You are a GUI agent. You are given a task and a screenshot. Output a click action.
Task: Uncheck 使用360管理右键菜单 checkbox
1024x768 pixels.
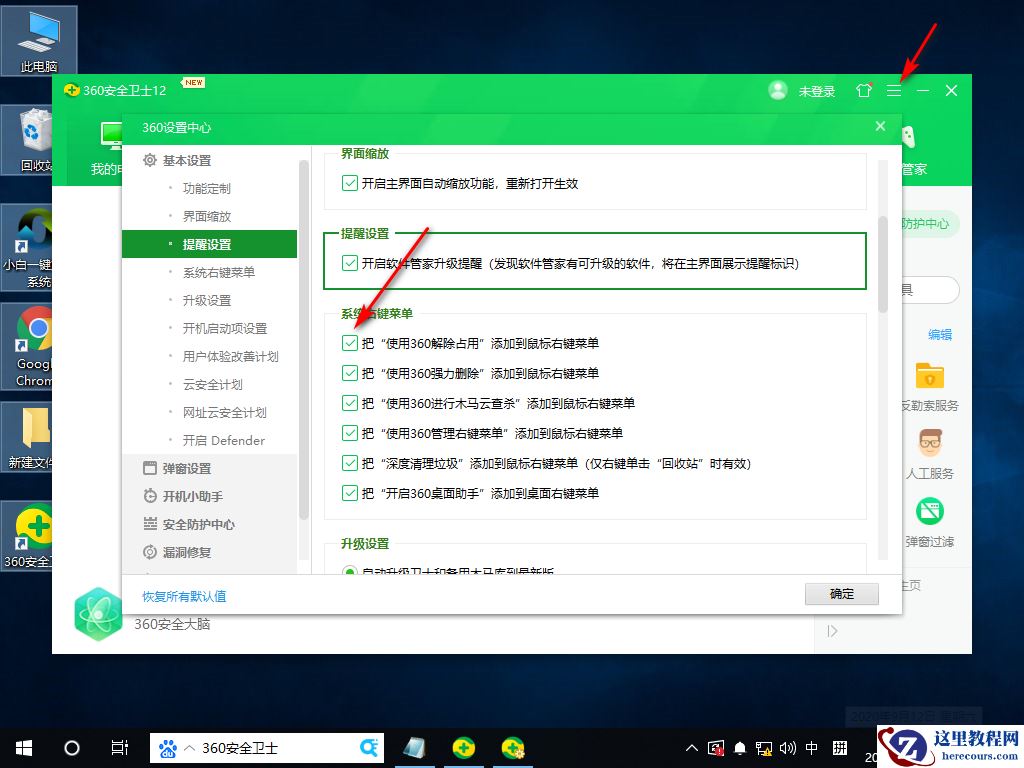pyautogui.click(x=349, y=433)
